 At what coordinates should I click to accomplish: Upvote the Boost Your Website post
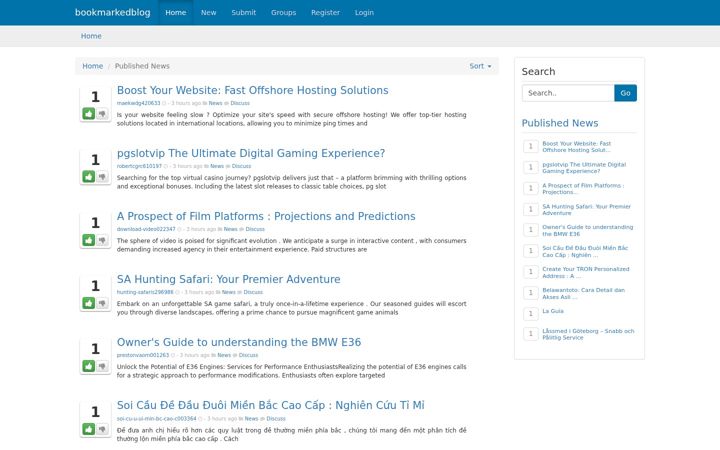(89, 113)
